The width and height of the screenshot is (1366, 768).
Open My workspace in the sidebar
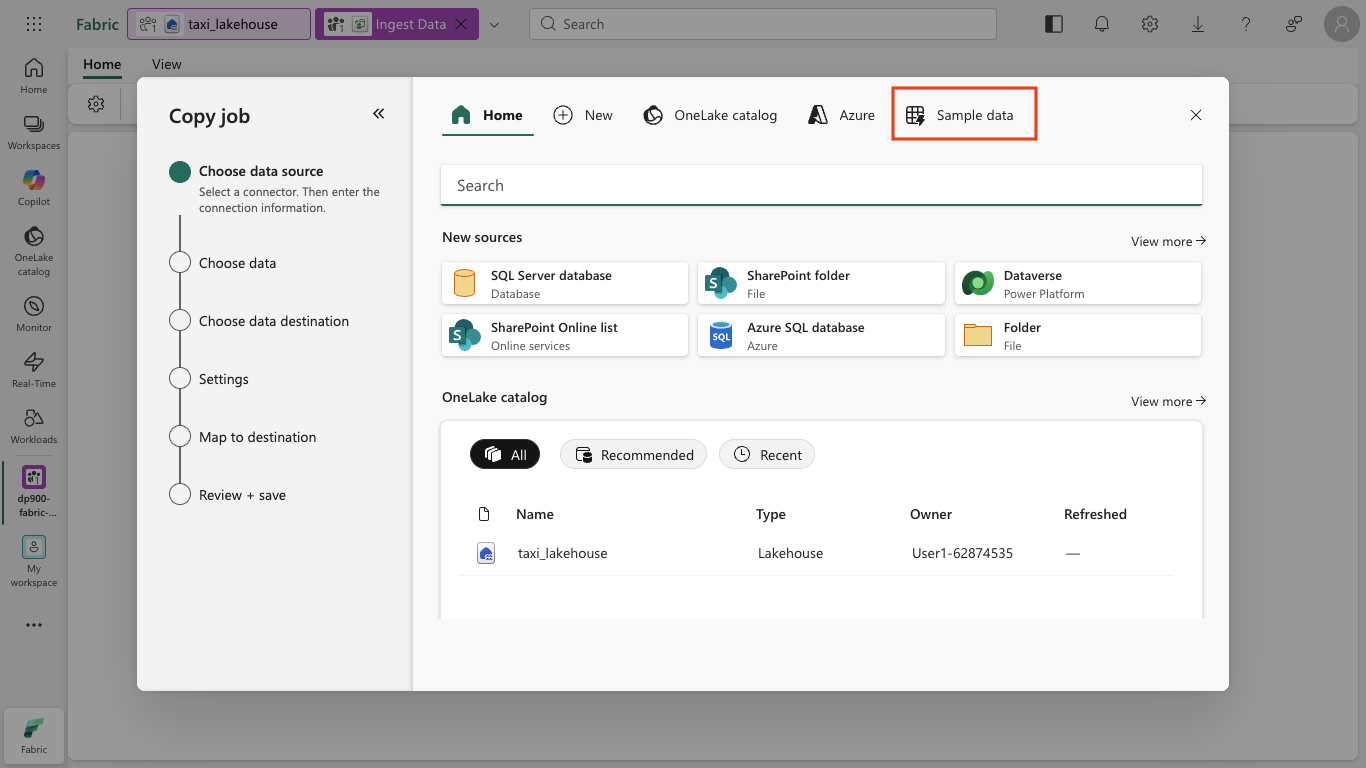click(x=34, y=561)
